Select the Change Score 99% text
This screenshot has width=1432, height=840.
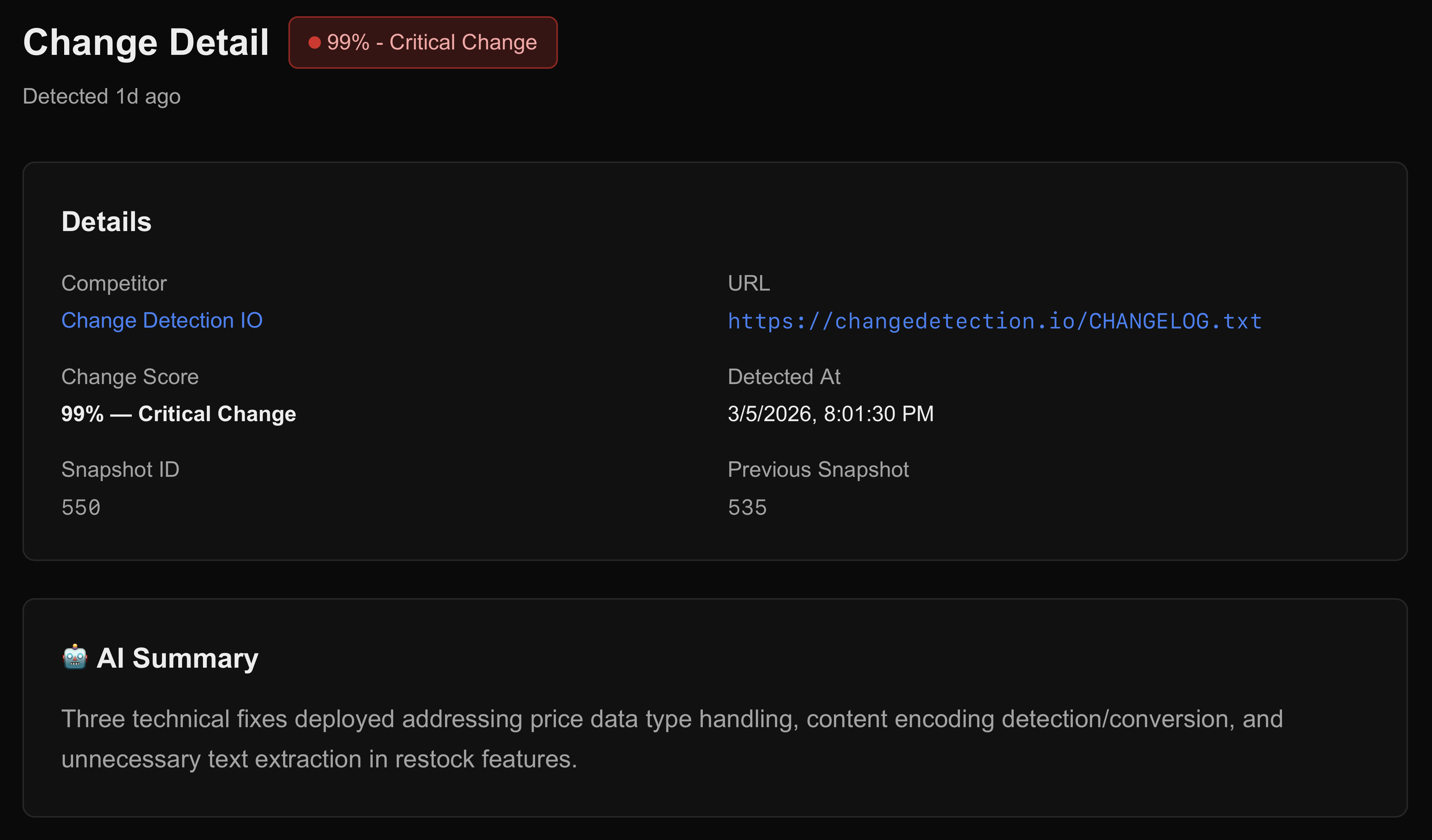(x=179, y=413)
